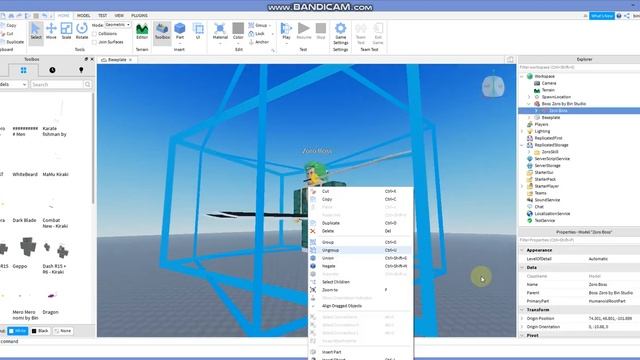Choose Select Children in context menu

click(361, 282)
